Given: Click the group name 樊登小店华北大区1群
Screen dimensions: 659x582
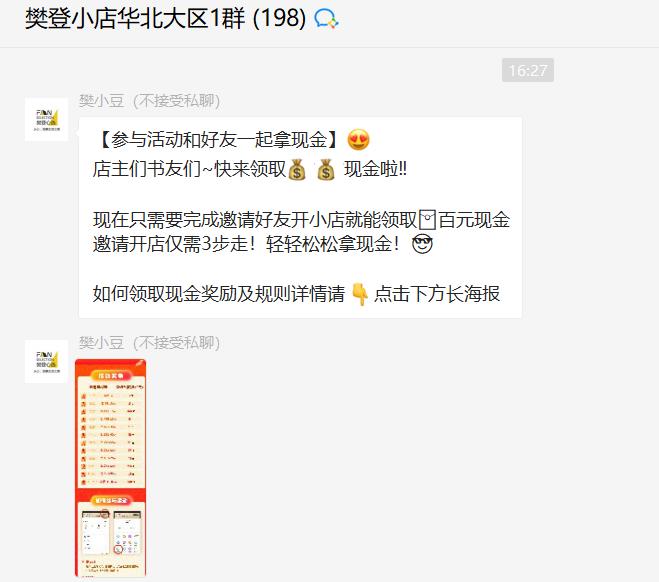Looking at the screenshot, I should (x=135, y=18).
